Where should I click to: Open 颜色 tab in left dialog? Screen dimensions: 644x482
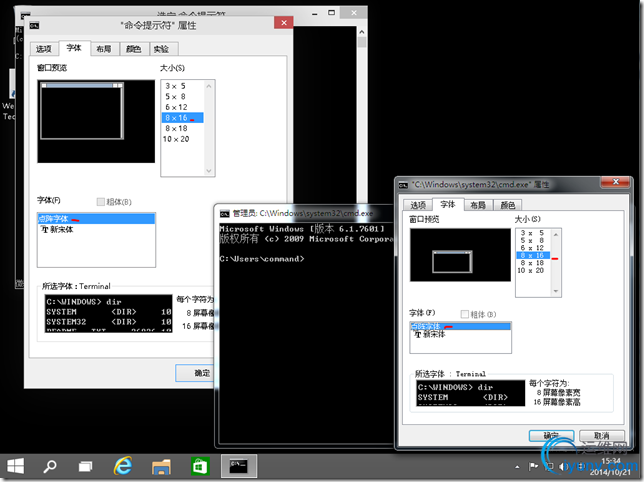(x=133, y=49)
